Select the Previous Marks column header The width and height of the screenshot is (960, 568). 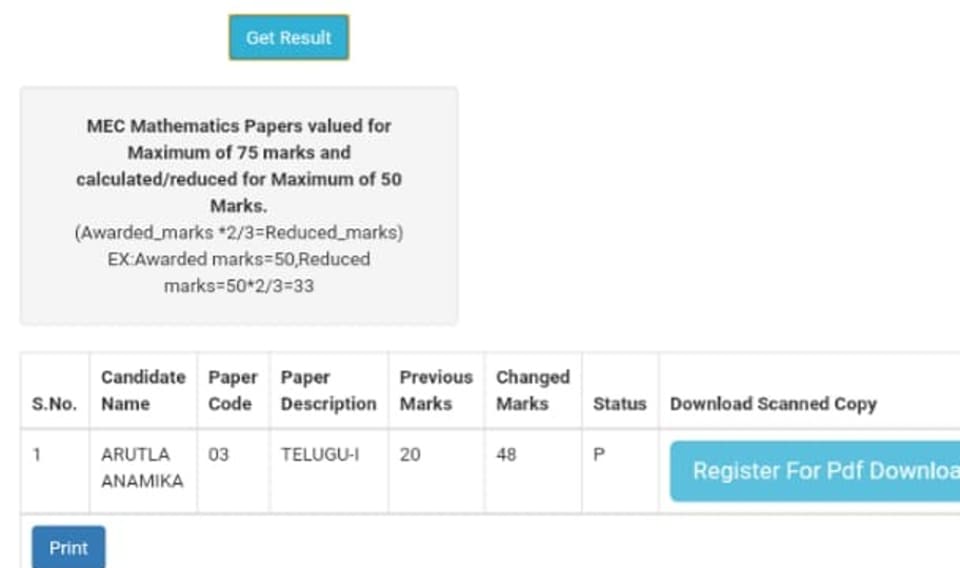tap(436, 390)
